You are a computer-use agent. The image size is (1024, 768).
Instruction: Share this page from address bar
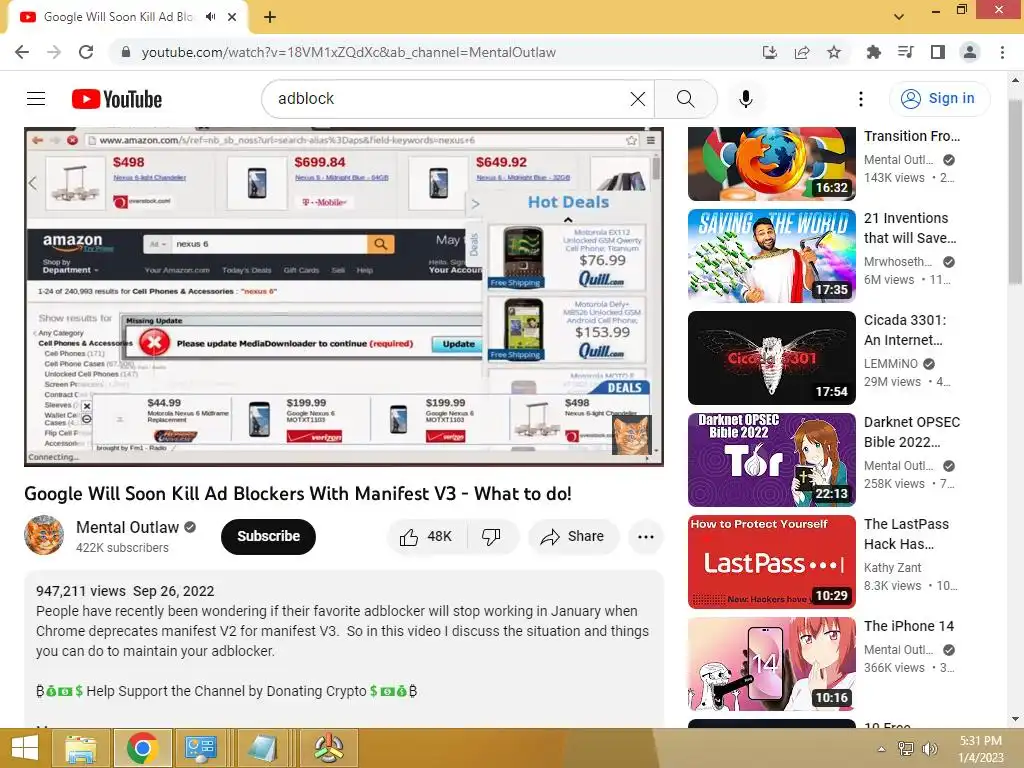point(802,52)
